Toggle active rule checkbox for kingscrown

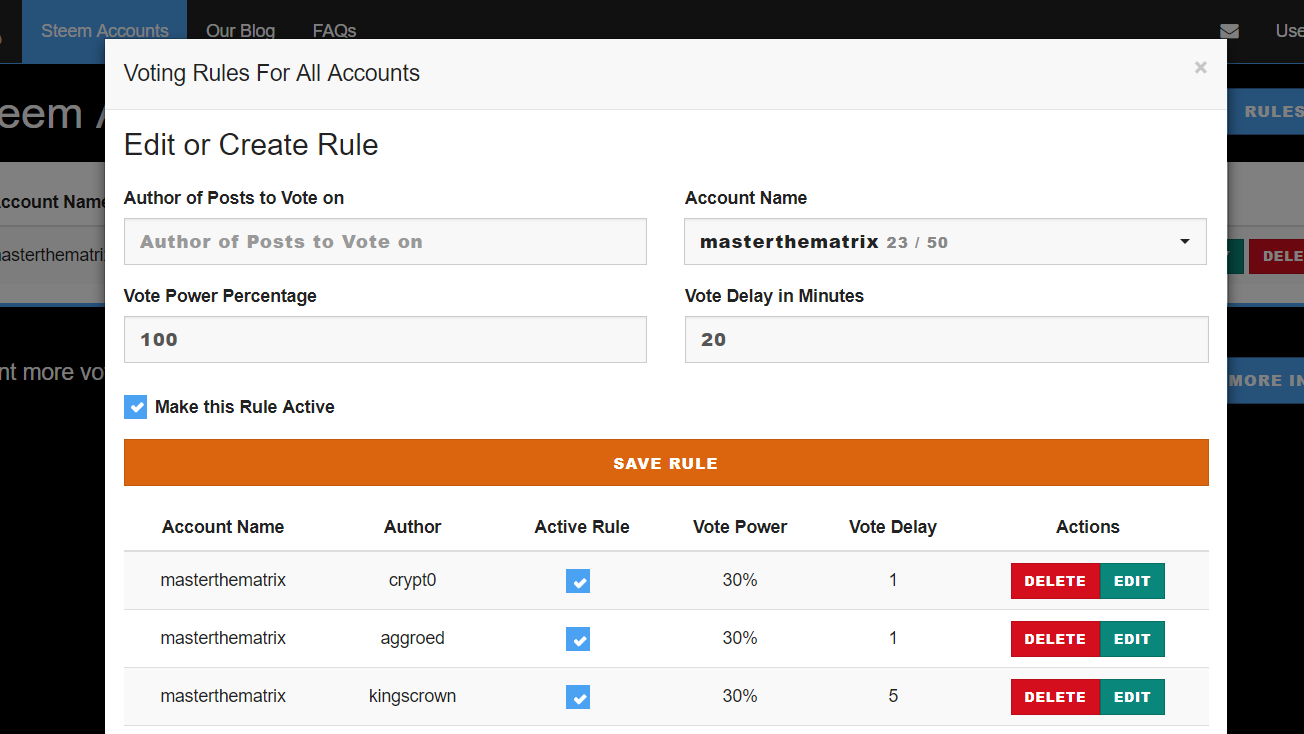pyautogui.click(x=577, y=697)
